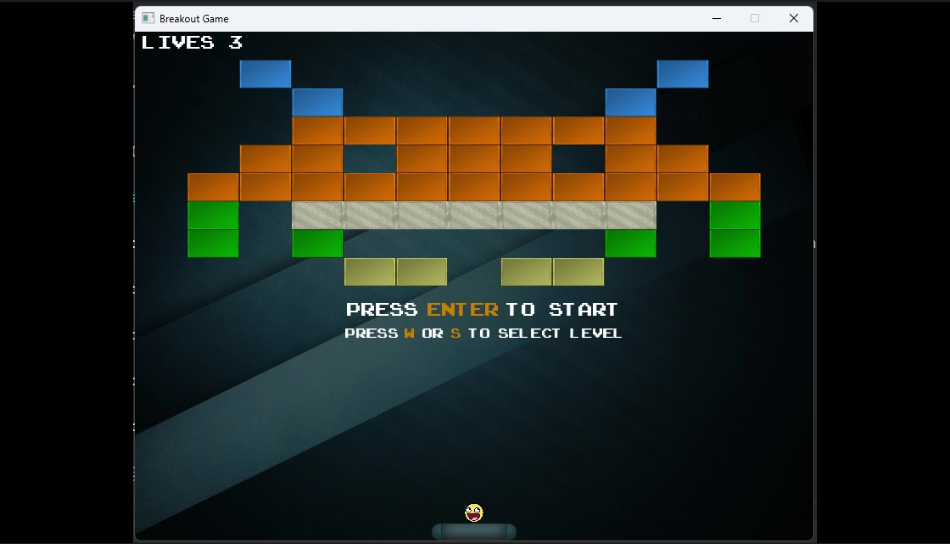This screenshot has height=544, width=950.
Task: Click the "LIVES 3" counter
Action: (x=191, y=42)
